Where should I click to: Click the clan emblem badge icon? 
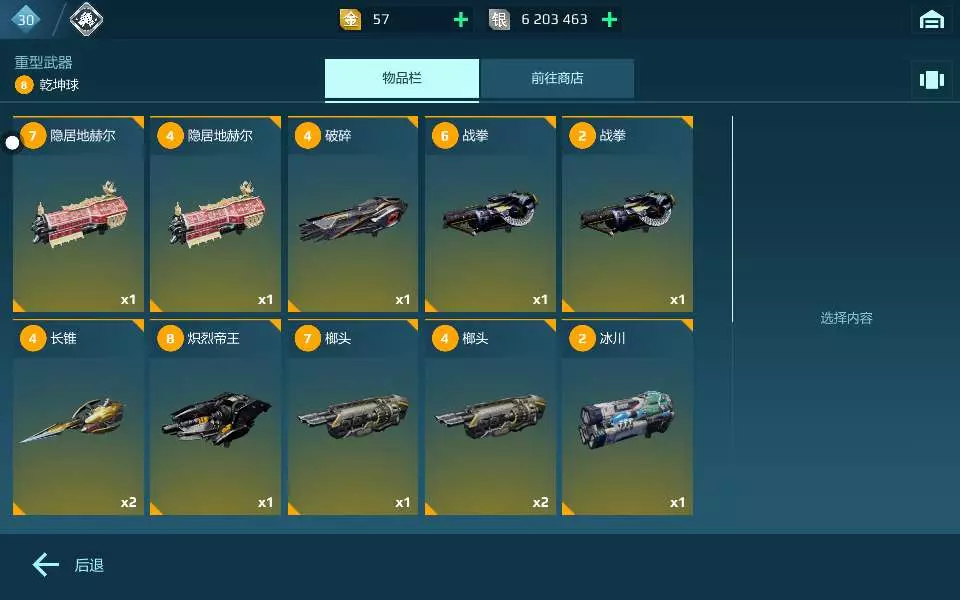86,19
